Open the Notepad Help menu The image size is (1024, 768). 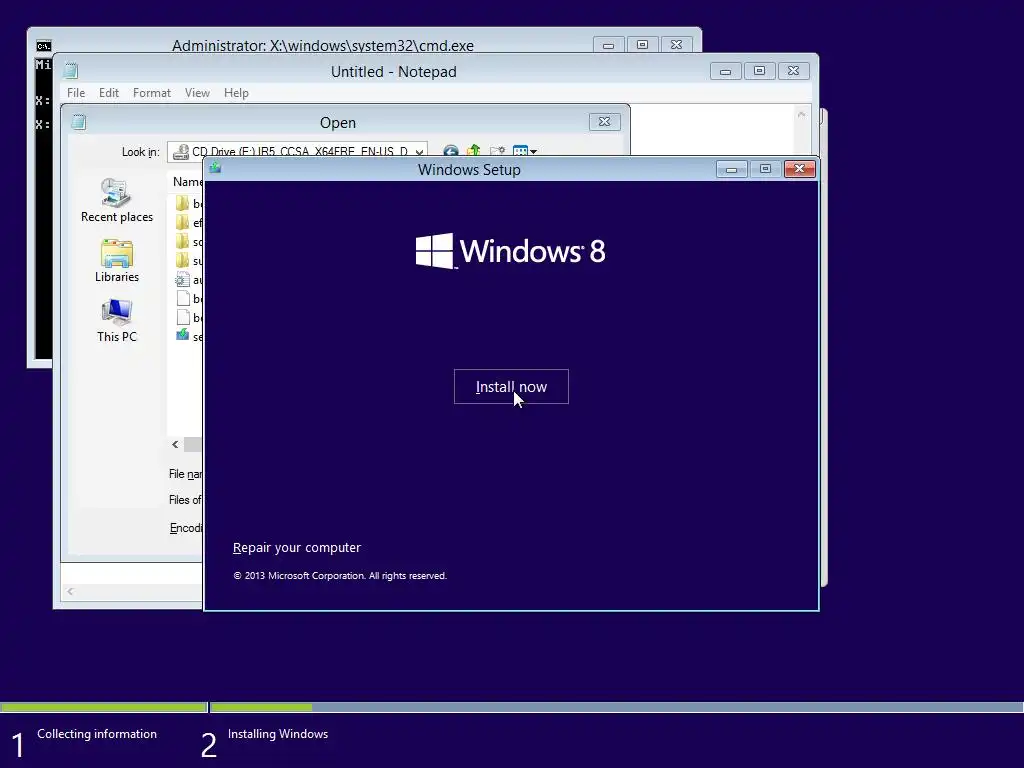click(x=236, y=93)
